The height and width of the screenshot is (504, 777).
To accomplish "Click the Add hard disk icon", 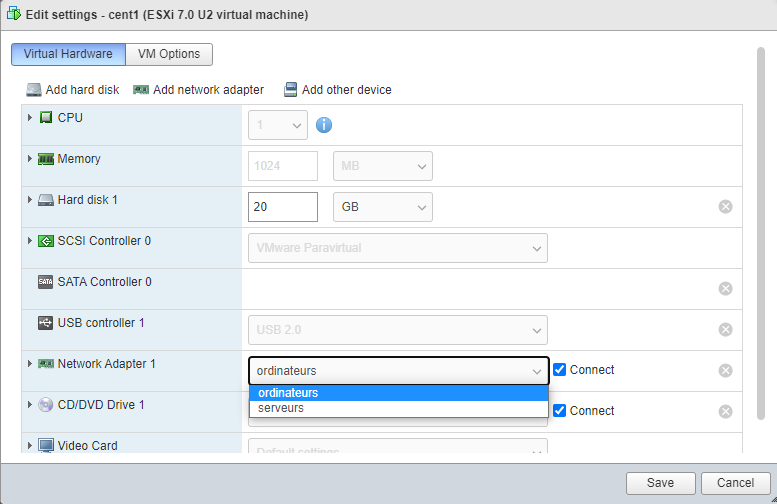I will coord(34,90).
